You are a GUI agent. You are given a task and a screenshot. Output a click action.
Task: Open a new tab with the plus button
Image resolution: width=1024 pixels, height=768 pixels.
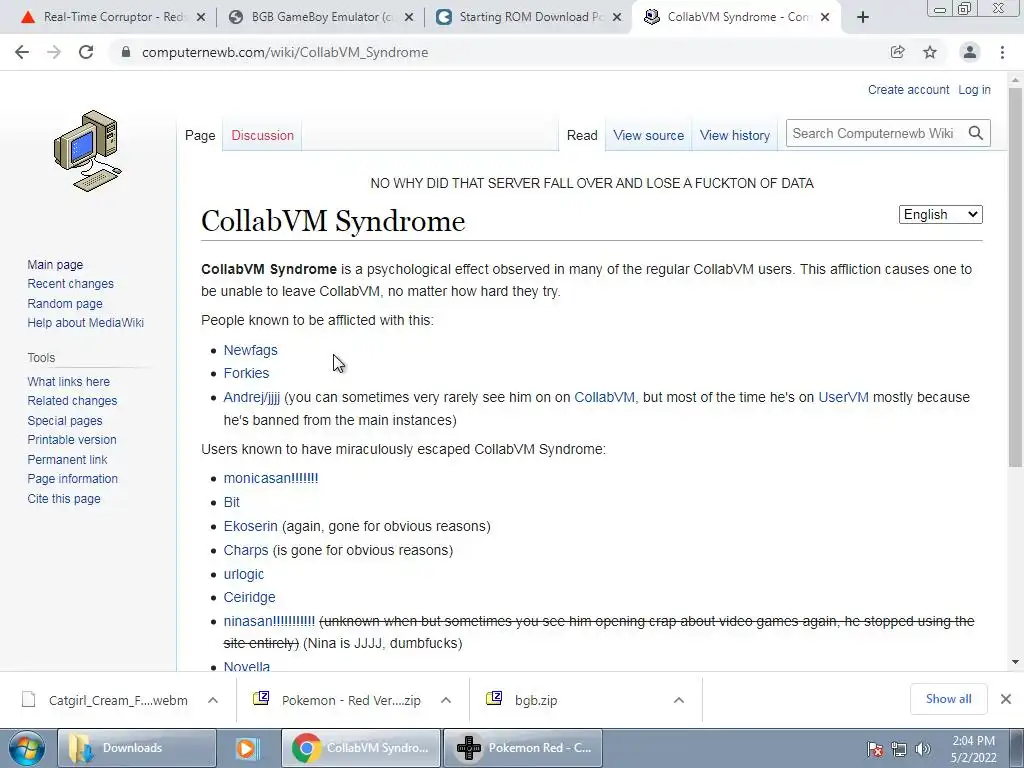pos(863,17)
